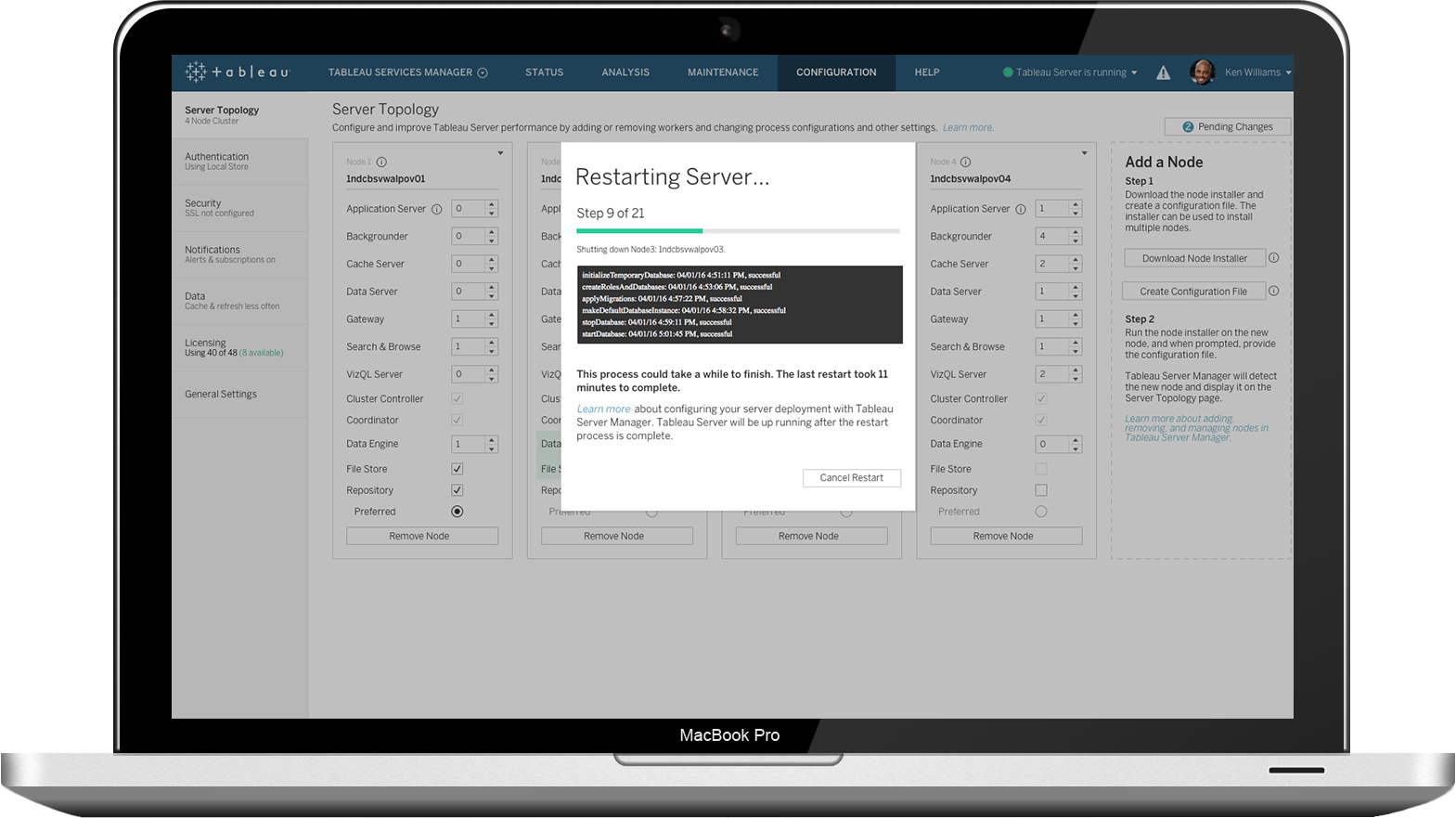
Task: Open Learn more about adding nodes link
Action: point(1196,428)
